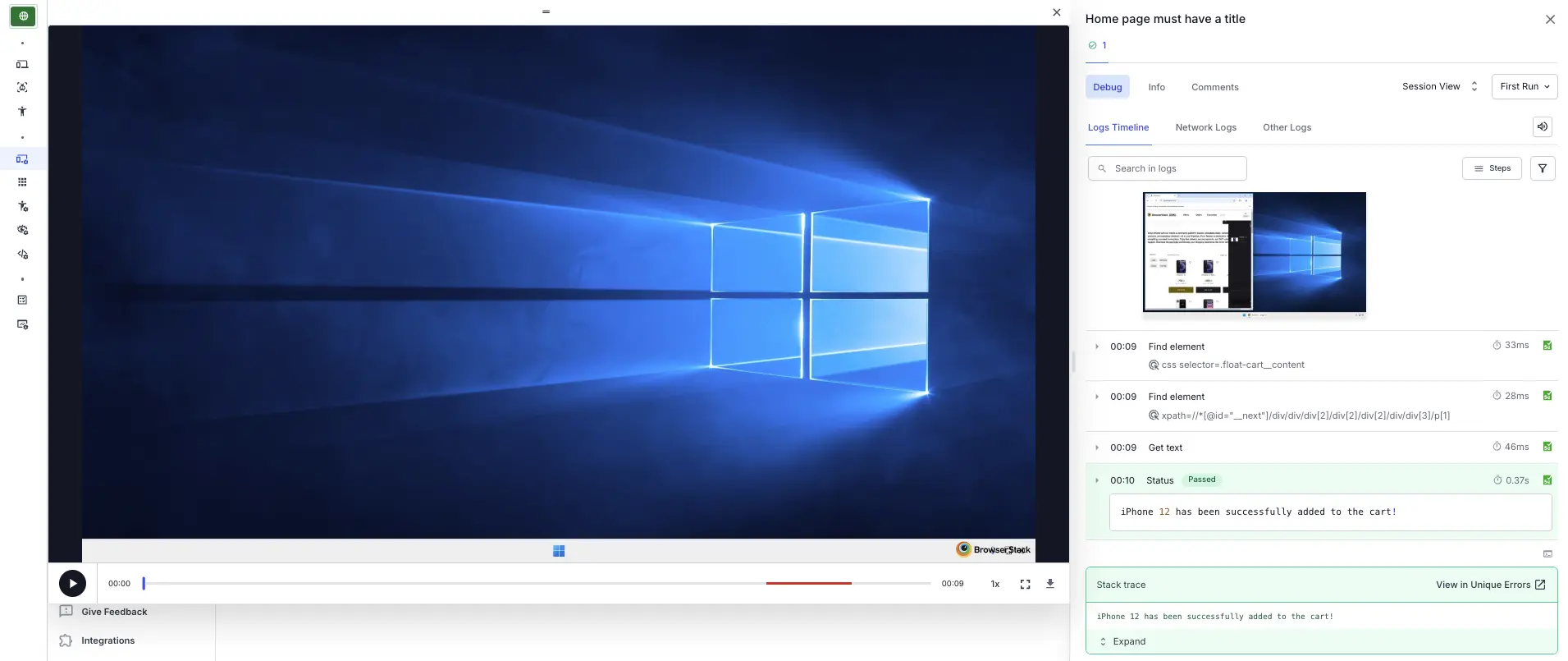This screenshot has width=1568, height=661.
Task: Click the css selector=.float-cart__content text
Action: [x=1232, y=365]
